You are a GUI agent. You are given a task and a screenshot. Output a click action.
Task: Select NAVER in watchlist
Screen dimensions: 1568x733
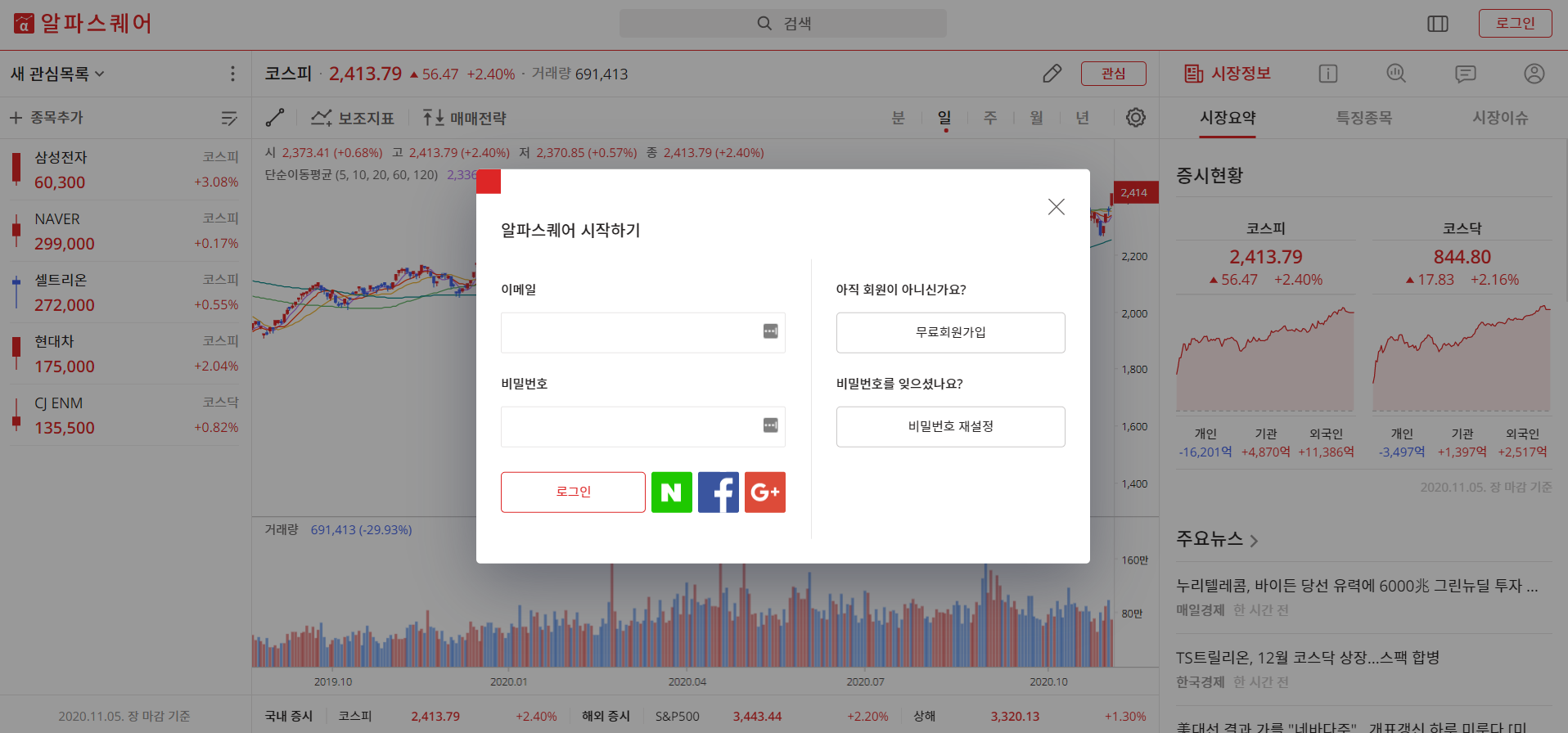(125, 231)
